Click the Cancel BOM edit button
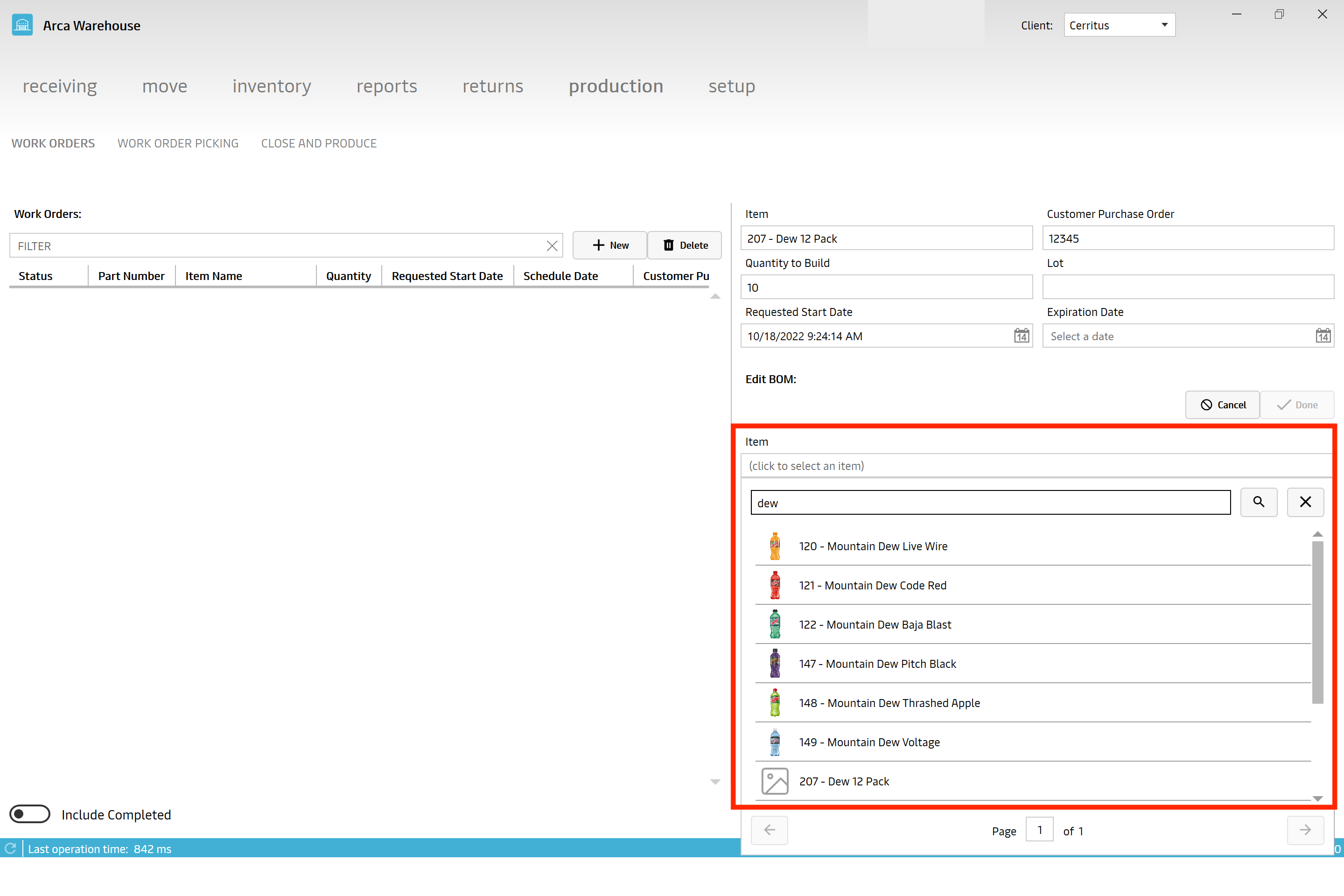 click(1223, 404)
